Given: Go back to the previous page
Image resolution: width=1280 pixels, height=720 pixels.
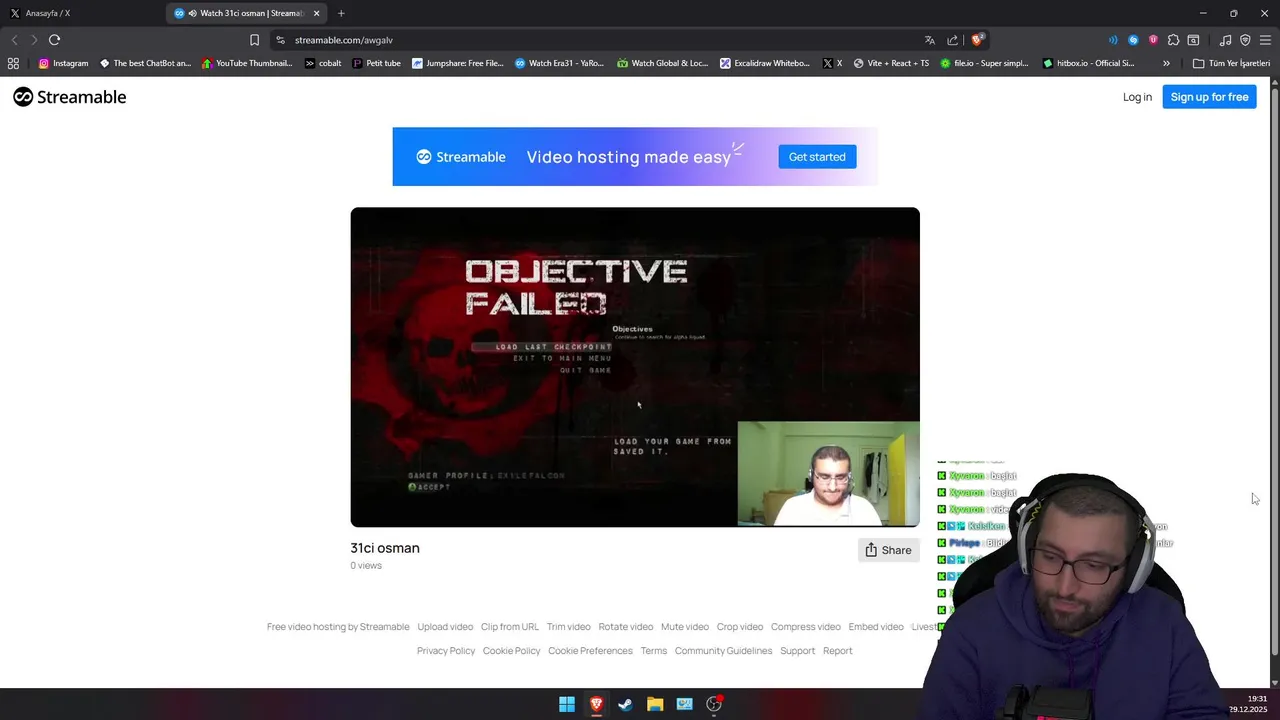Looking at the screenshot, I should [x=14, y=40].
